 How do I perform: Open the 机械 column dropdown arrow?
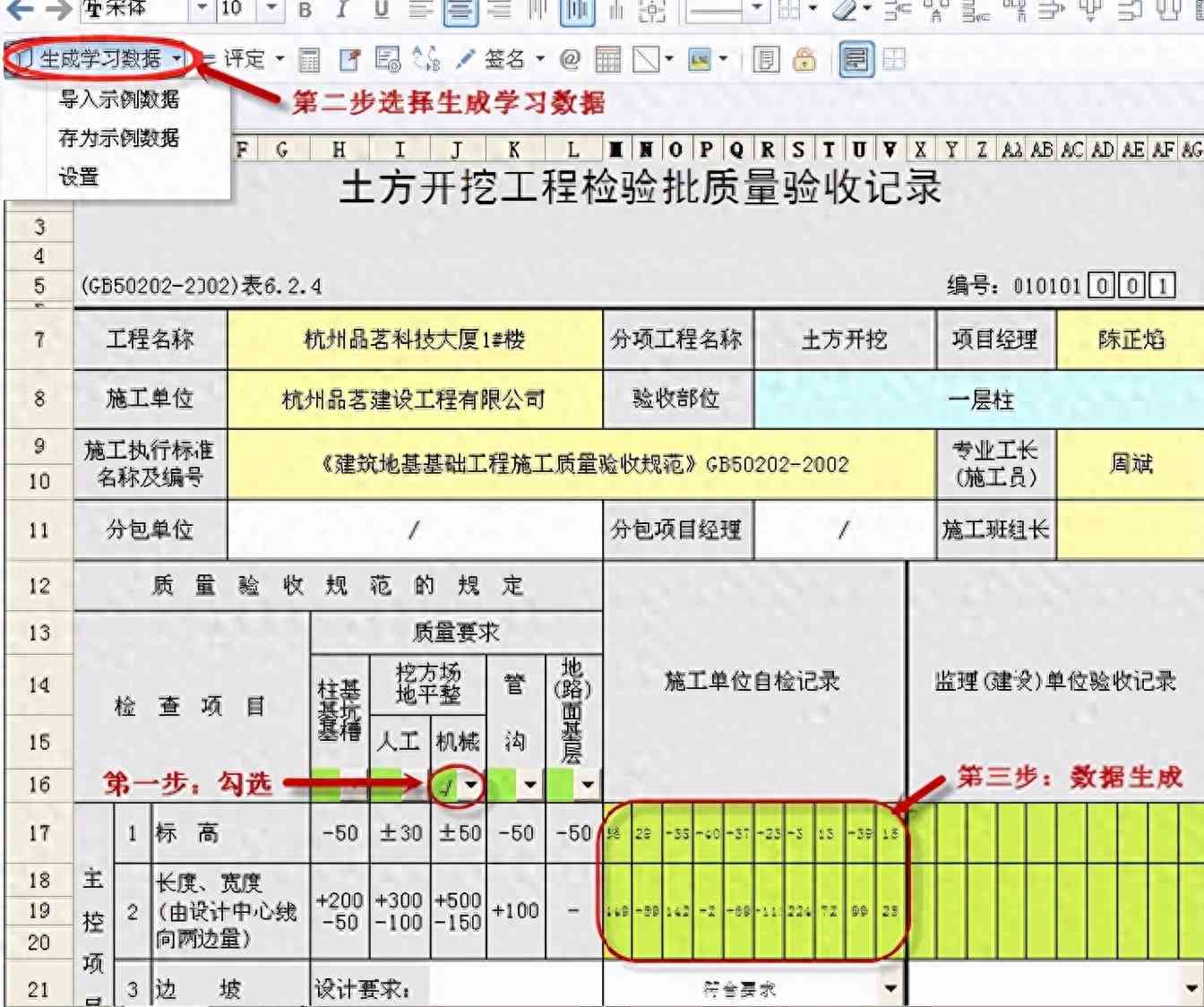coord(470,787)
